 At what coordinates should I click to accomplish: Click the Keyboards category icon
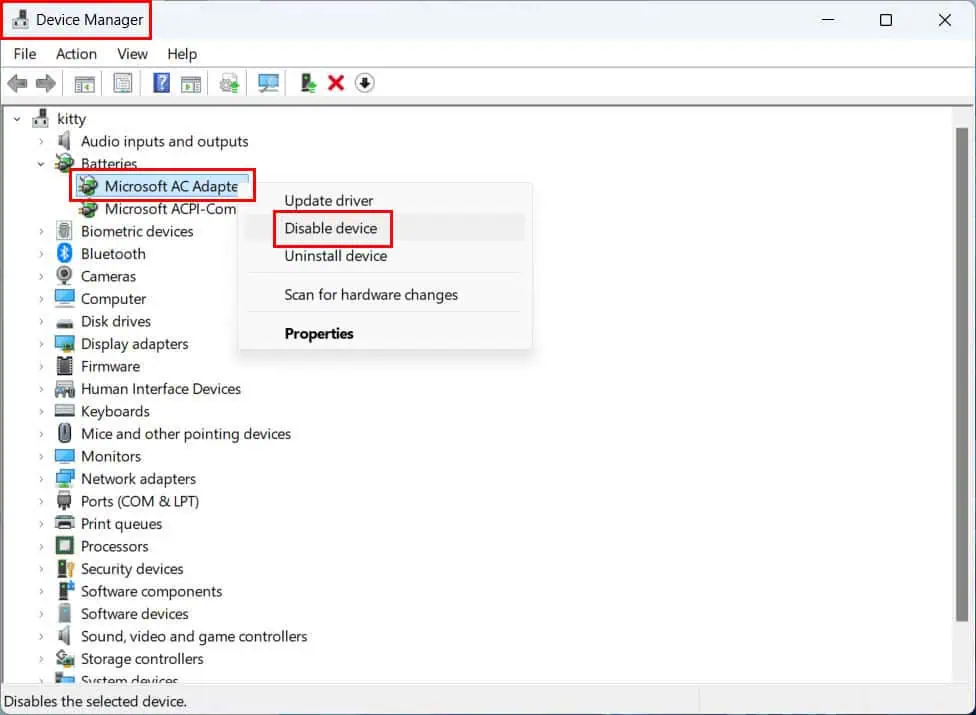pos(65,411)
